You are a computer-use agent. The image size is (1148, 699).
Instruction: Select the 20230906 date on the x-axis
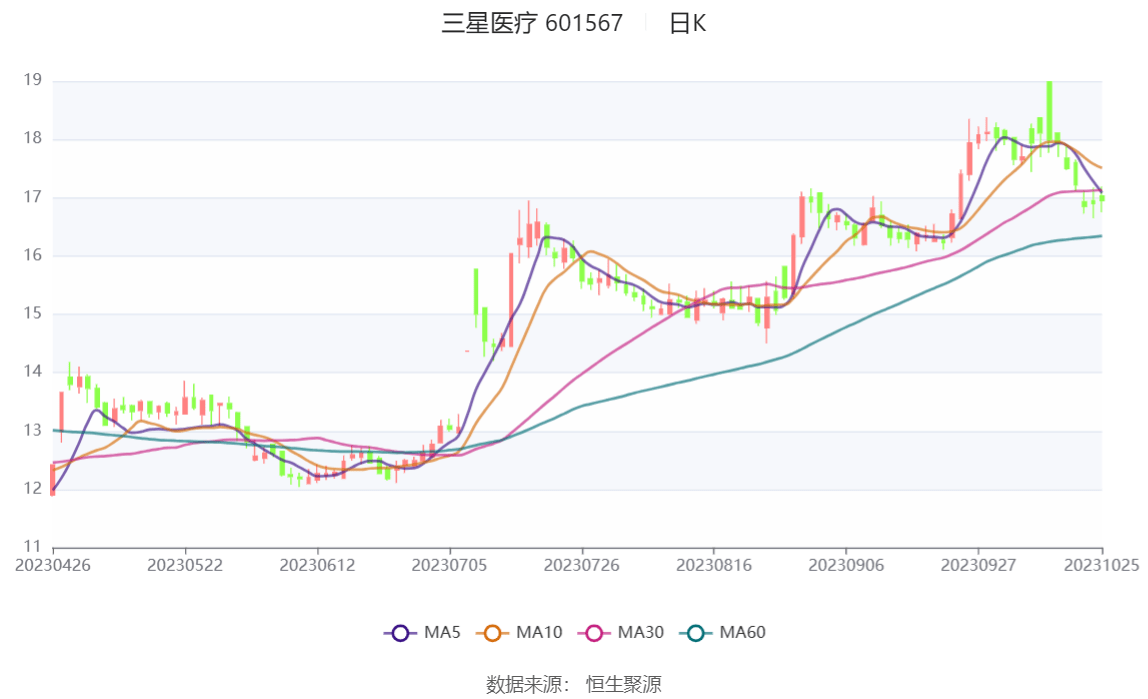click(x=846, y=565)
